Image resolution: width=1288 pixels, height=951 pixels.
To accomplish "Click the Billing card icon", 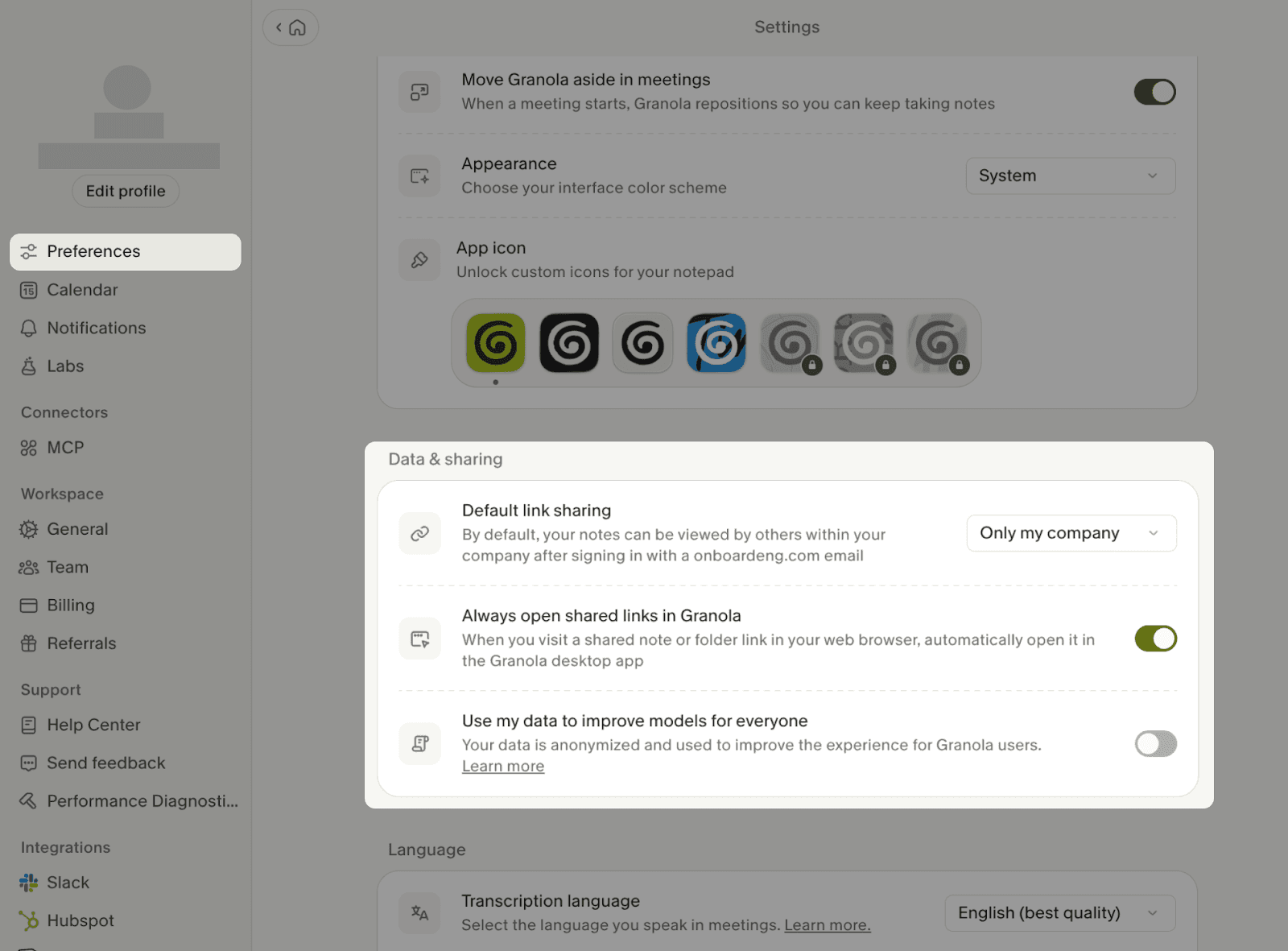I will pos(28,606).
